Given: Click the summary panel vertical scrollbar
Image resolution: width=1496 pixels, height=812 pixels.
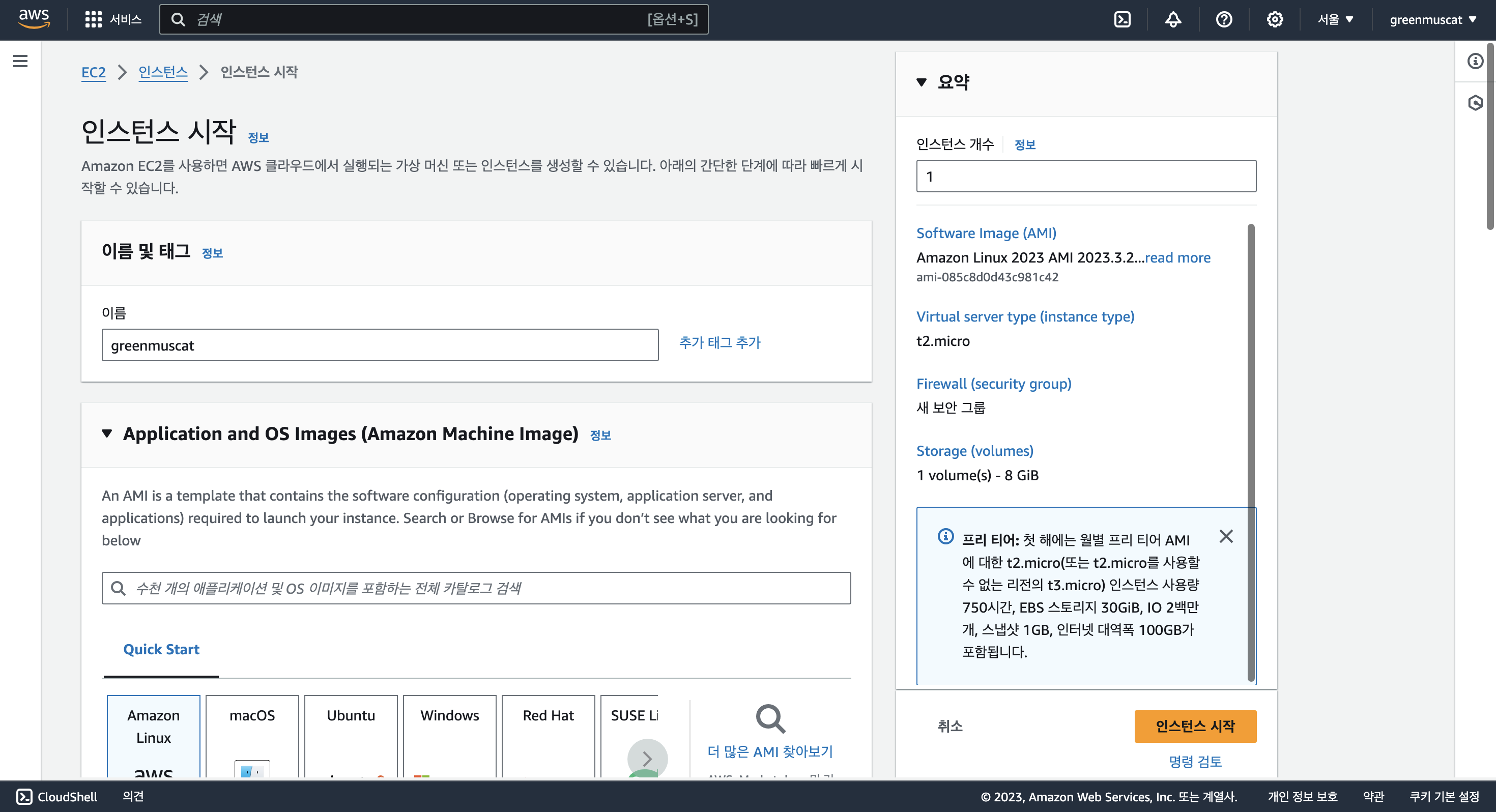Looking at the screenshot, I should tap(1251, 452).
